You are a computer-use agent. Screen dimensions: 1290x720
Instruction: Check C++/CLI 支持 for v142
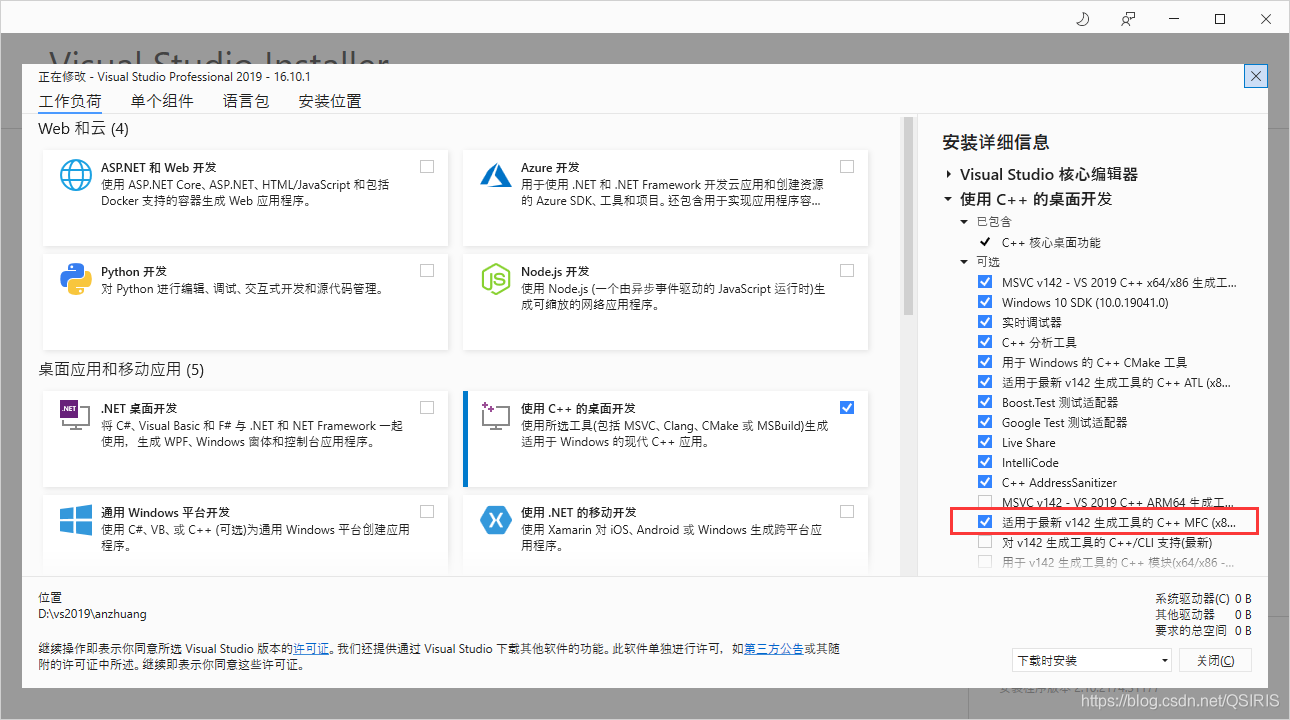(985, 542)
